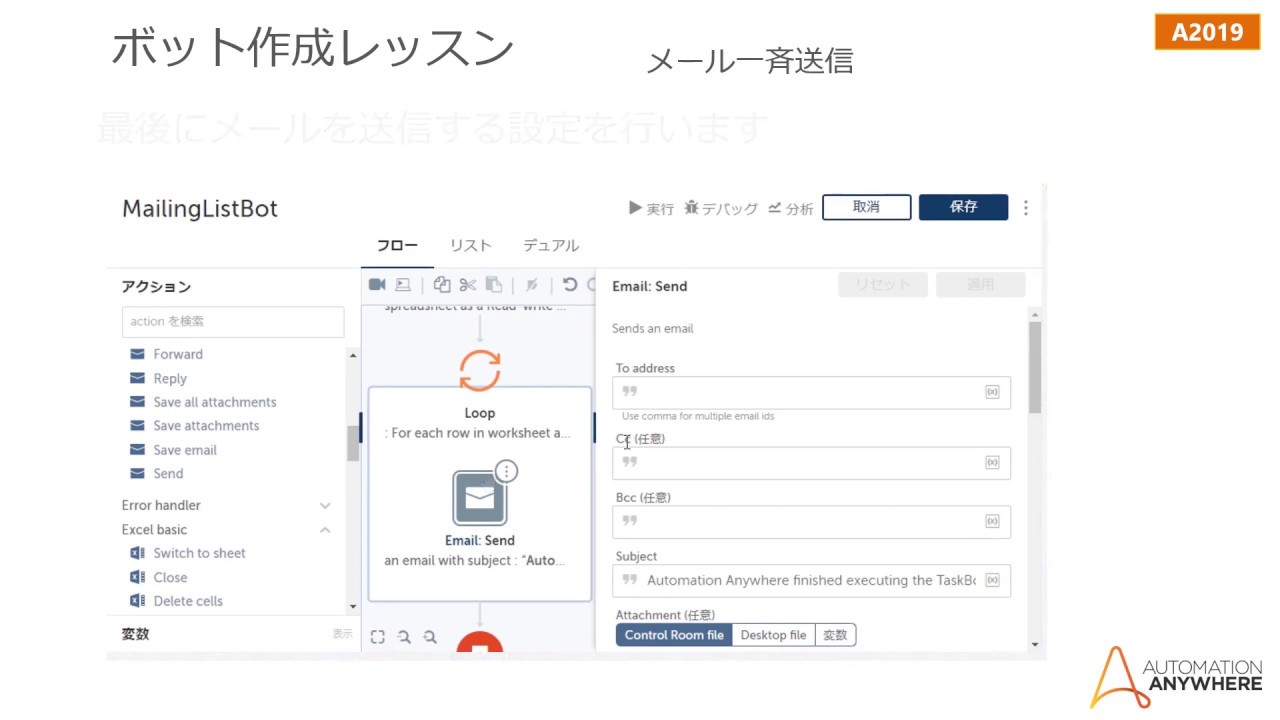The width and height of the screenshot is (1280, 720).
Task: Click in the Subject input field
Action: pos(811,580)
